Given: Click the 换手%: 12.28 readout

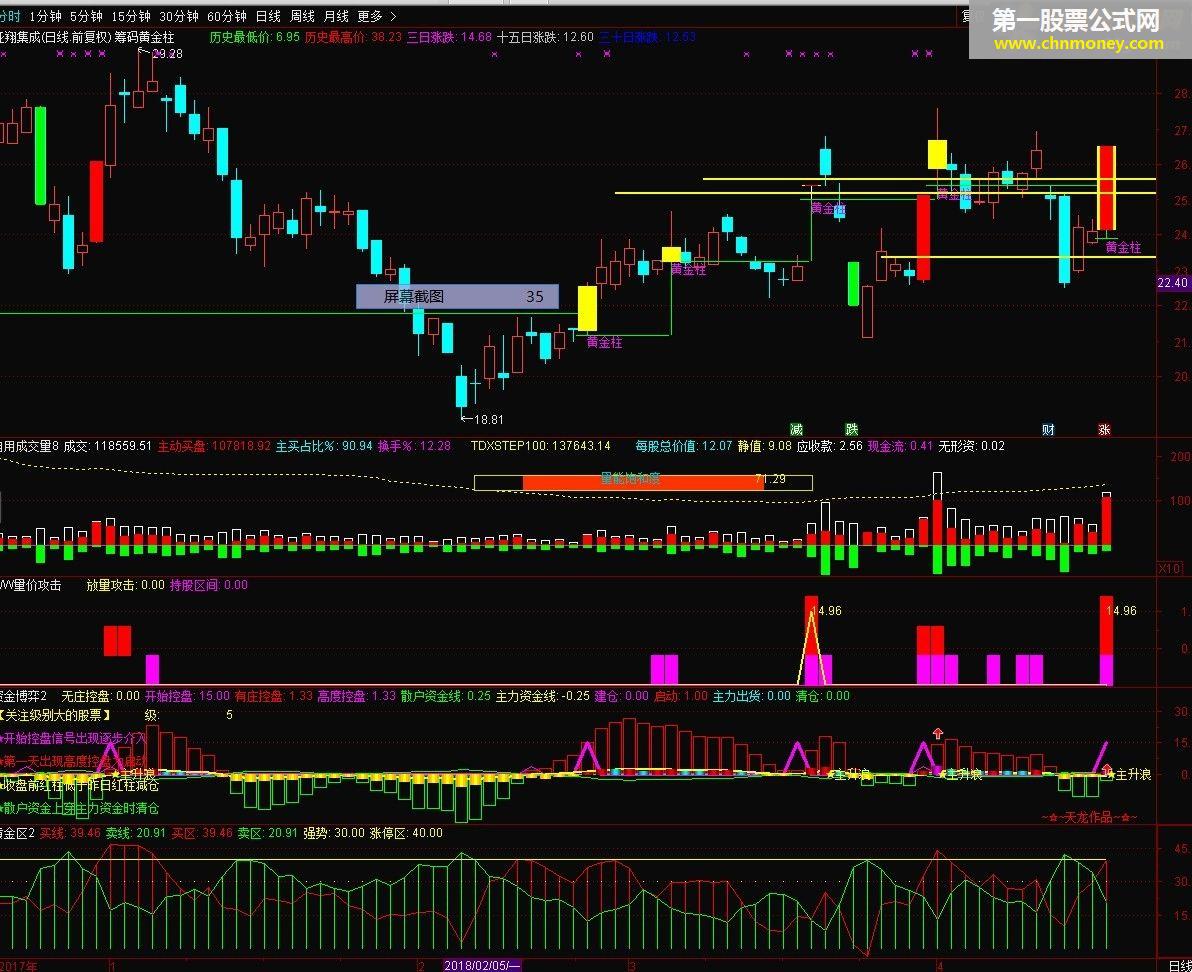Looking at the screenshot, I should pos(414,446).
